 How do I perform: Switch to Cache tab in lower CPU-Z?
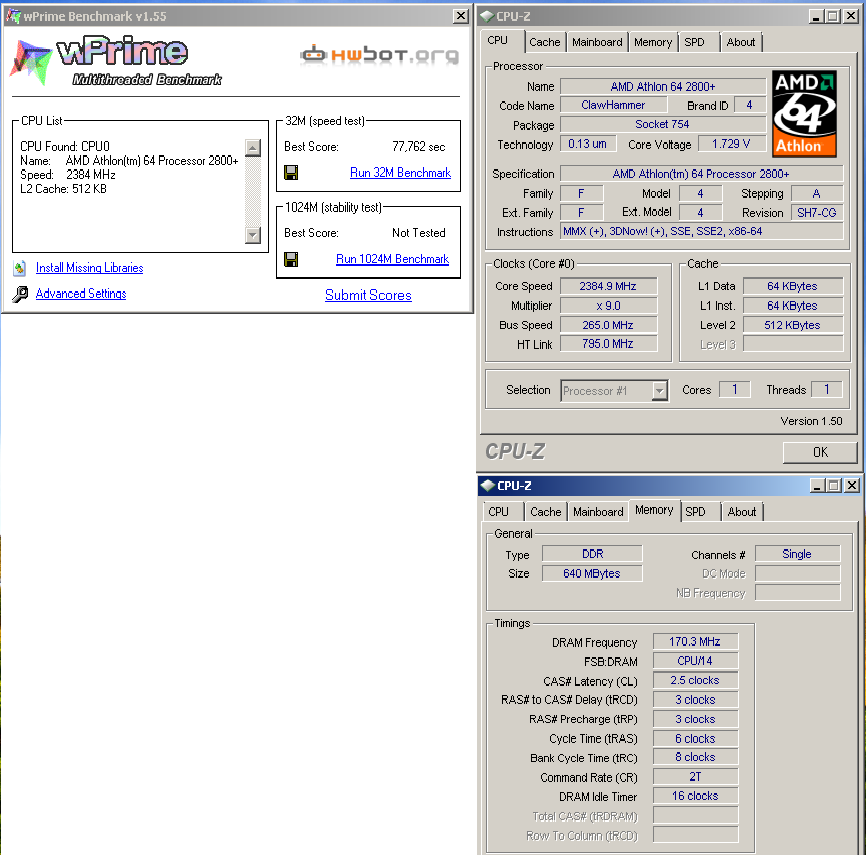tap(546, 512)
